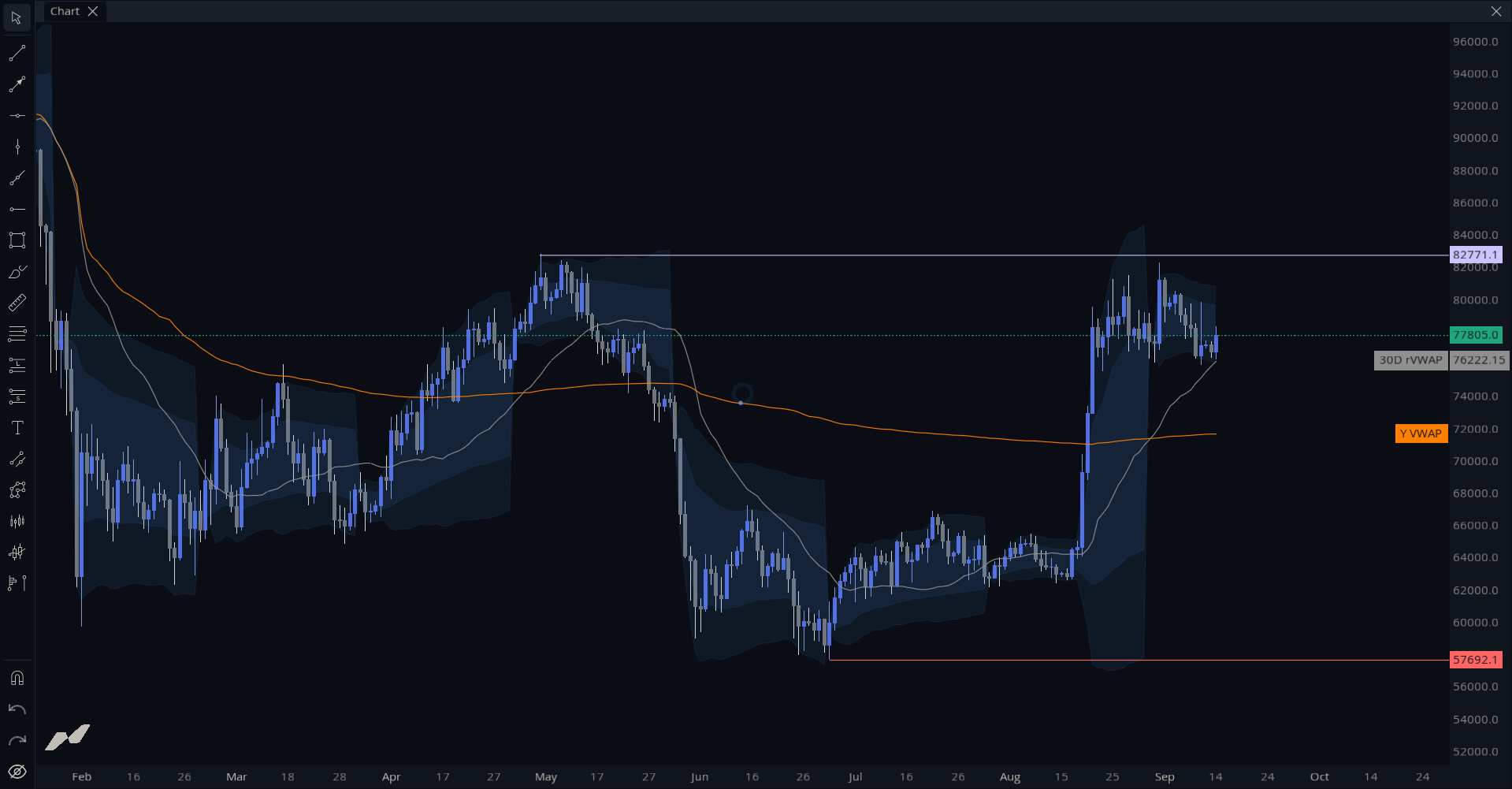Click the May label on time axis
This screenshot has height=789, width=1512.
[x=546, y=777]
